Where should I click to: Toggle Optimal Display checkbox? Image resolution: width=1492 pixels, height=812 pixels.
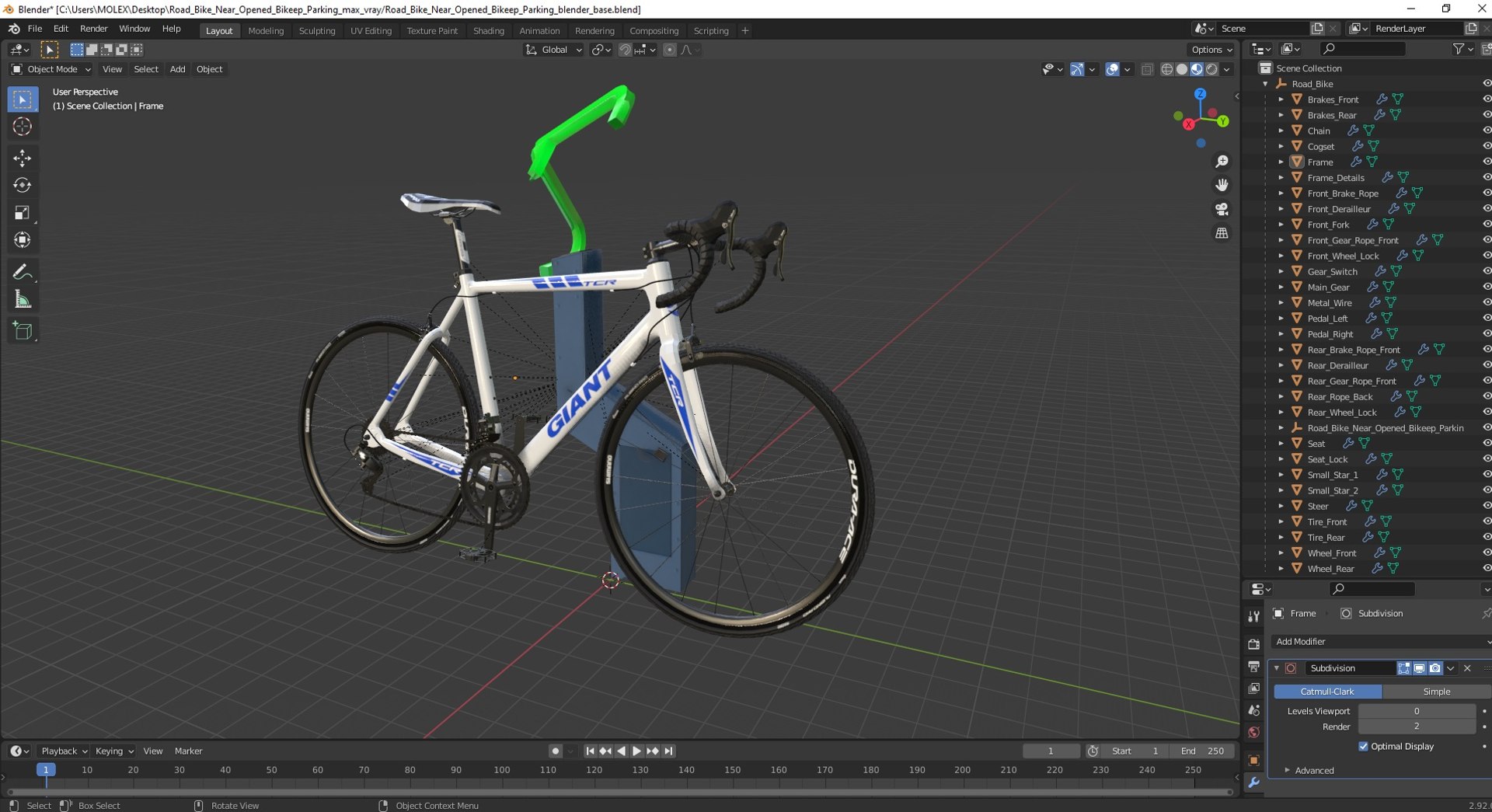(x=1363, y=747)
